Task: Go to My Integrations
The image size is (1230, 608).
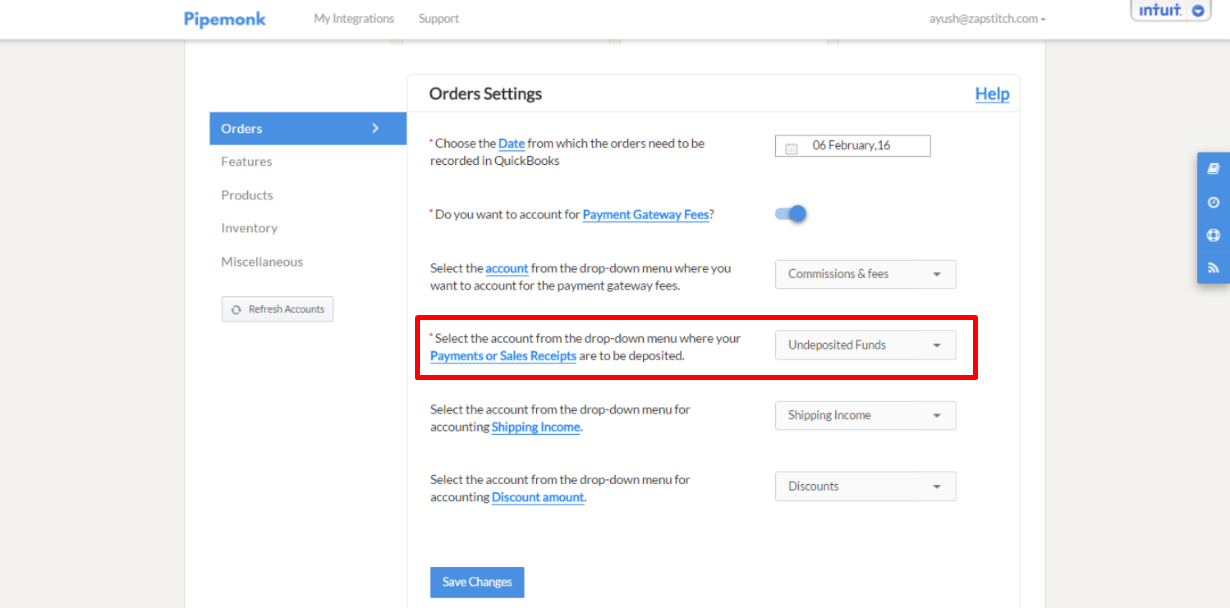Action: tap(354, 18)
